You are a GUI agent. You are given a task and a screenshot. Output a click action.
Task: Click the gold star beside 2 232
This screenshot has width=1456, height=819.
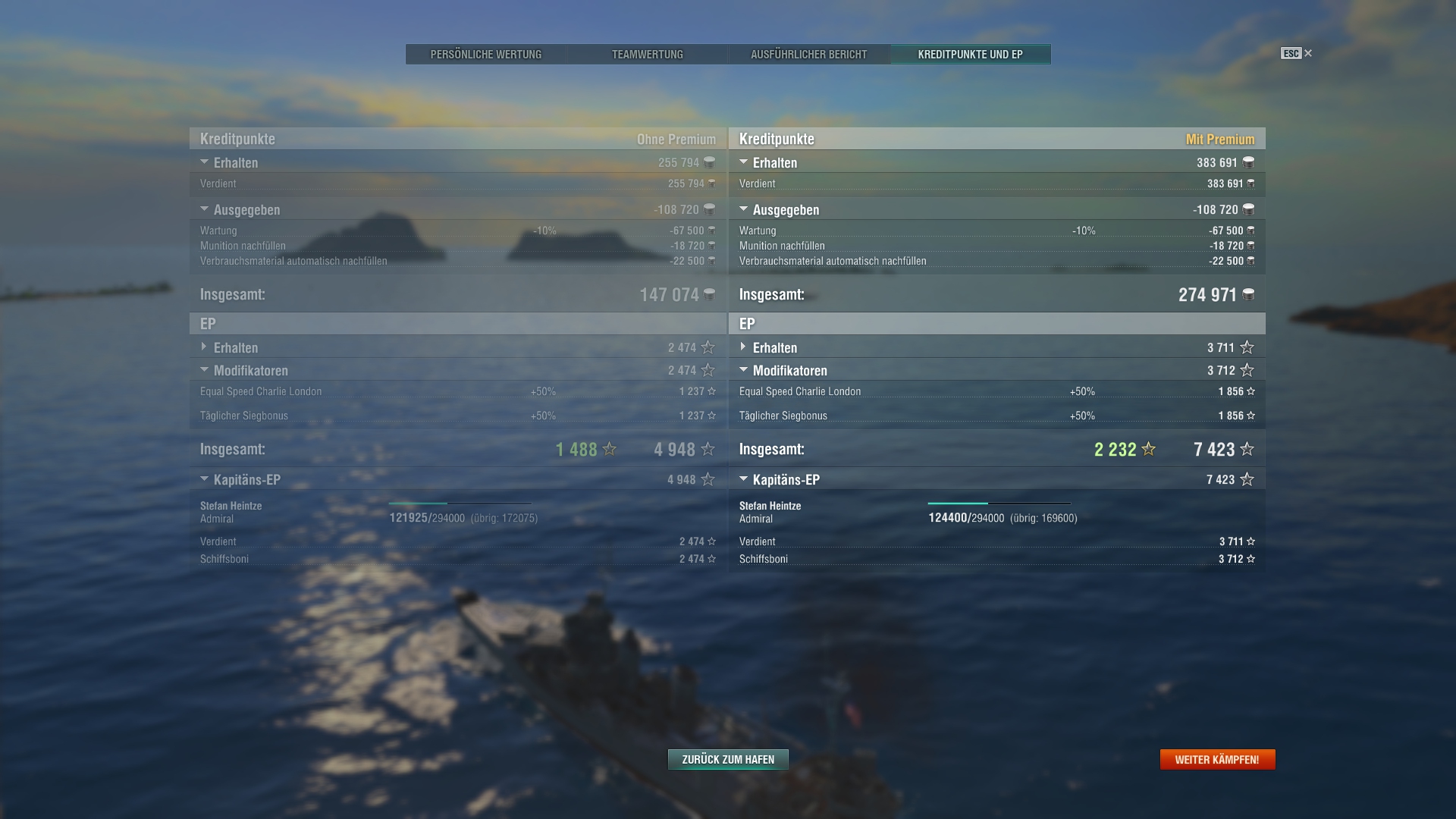1148,449
